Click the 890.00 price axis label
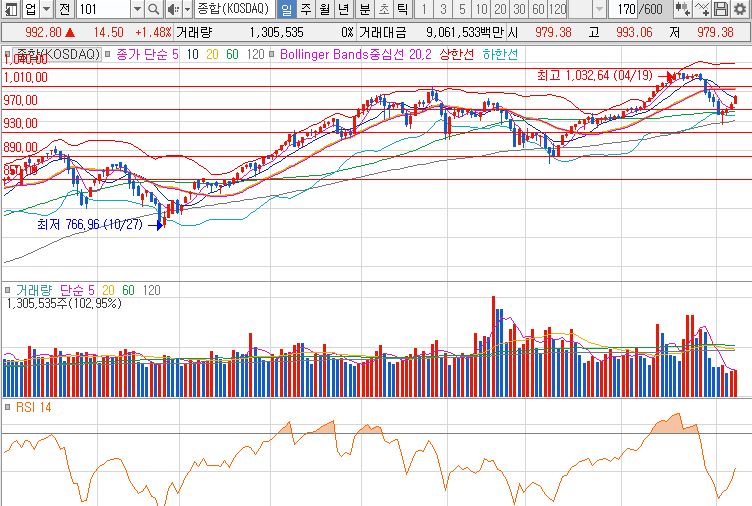Viewport: 752px width, 506px height. coord(21,147)
